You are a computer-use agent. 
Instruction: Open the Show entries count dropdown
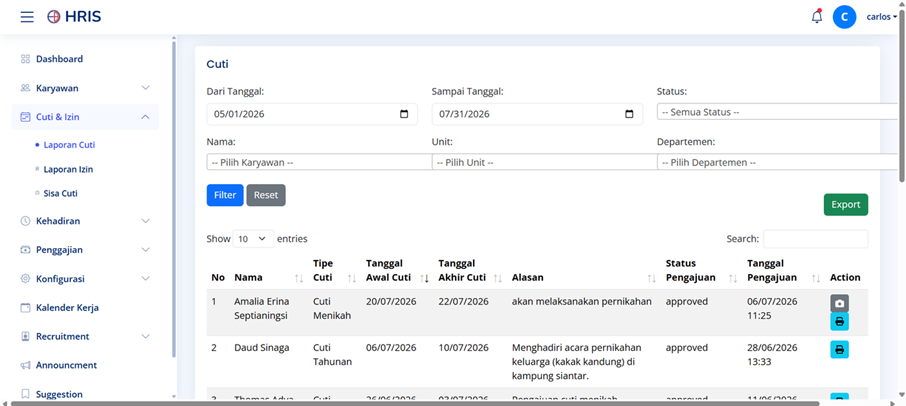pos(253,239)
